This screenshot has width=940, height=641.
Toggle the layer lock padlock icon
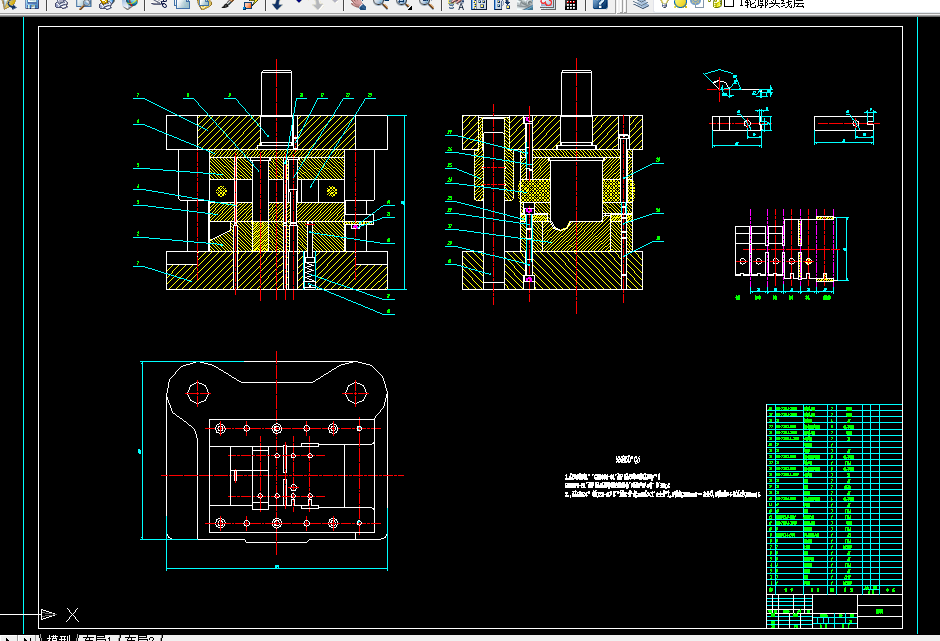(716, 4)
